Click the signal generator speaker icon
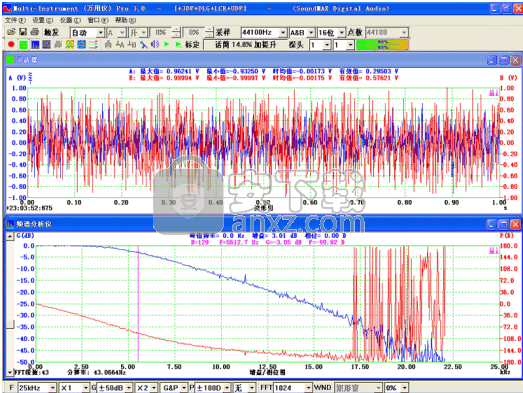This screenshot has height=393, width=523. pos(154,44)
